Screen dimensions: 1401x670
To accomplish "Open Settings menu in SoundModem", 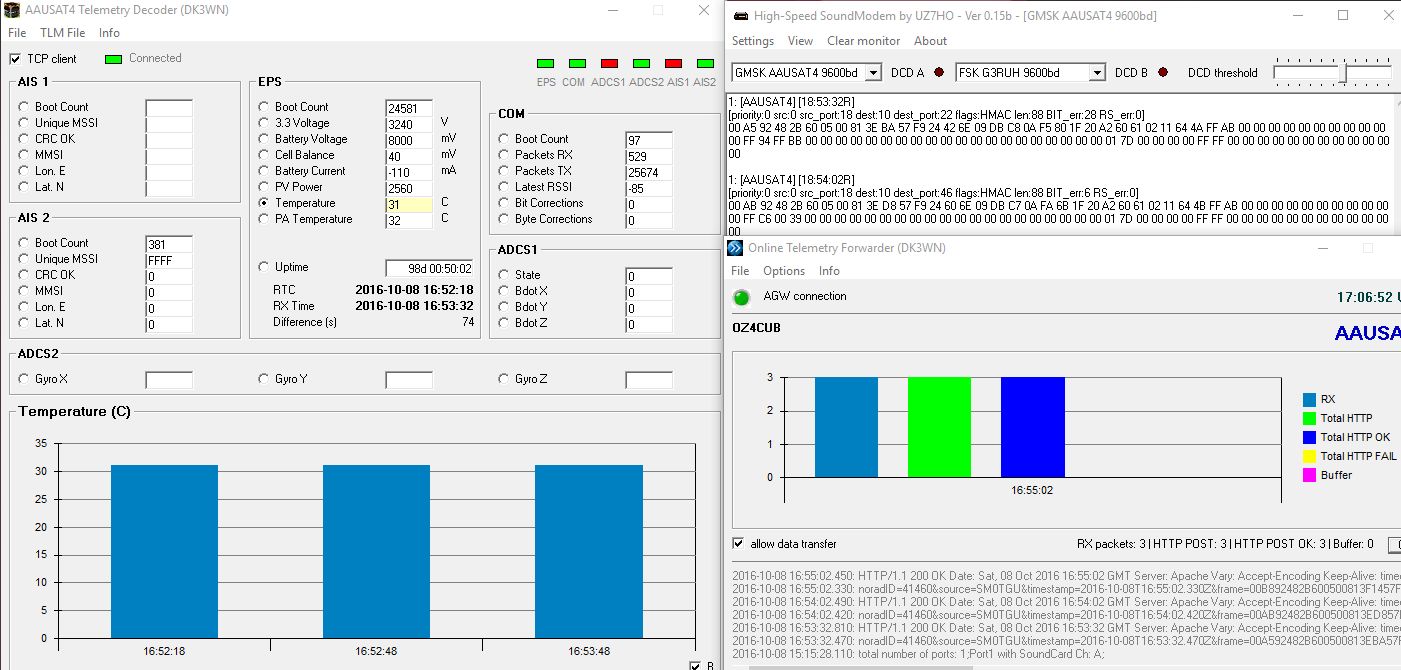I will click(753, 41).
